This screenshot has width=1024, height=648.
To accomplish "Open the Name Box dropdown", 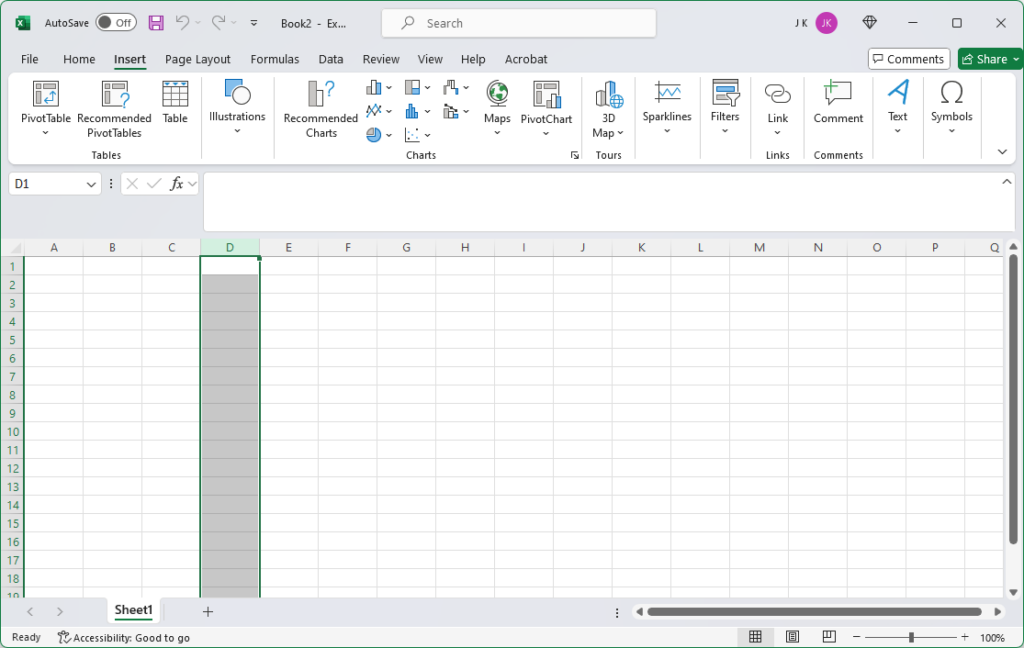I will [90, 183].
